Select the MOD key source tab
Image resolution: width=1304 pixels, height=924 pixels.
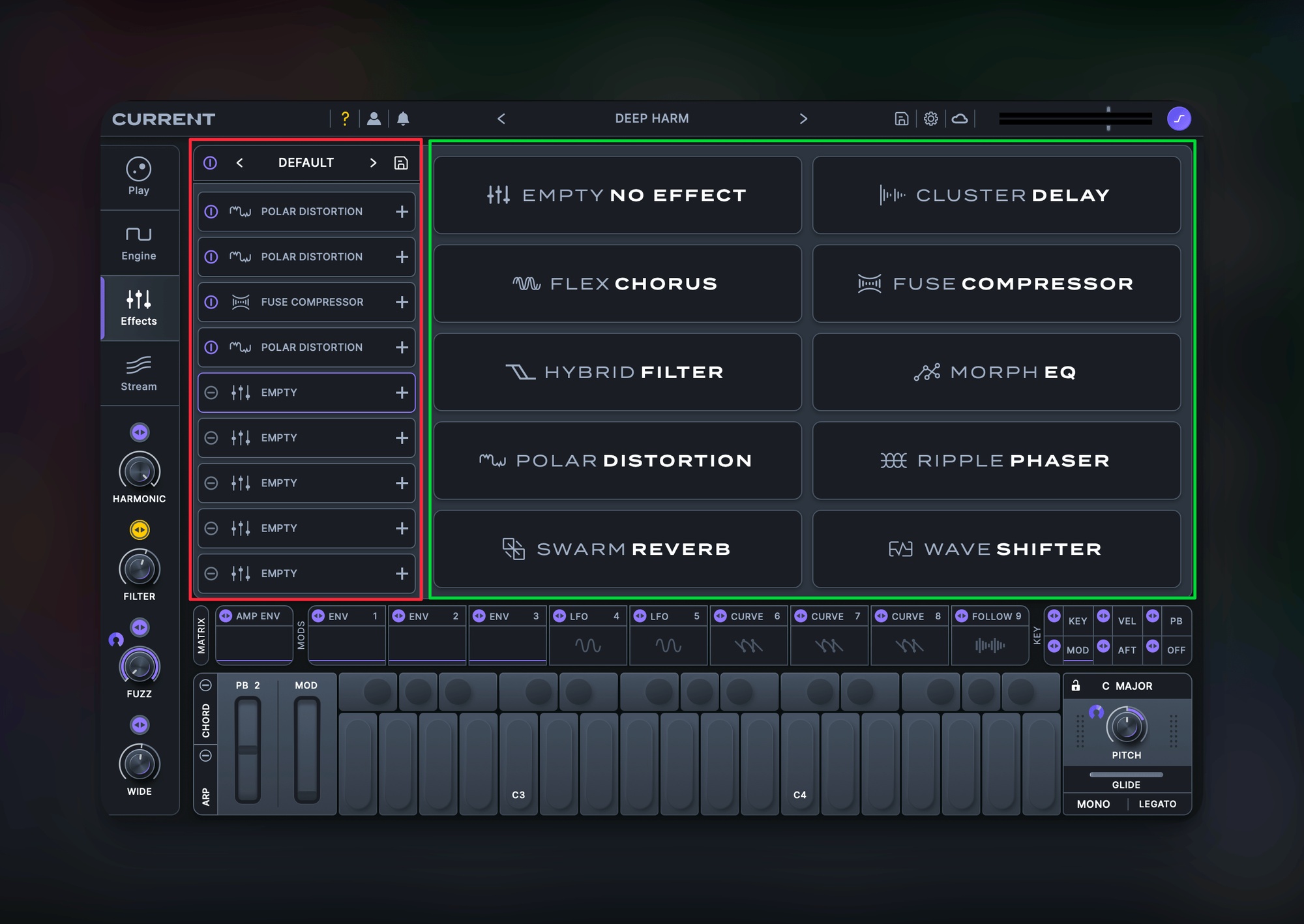[1078, 650]
